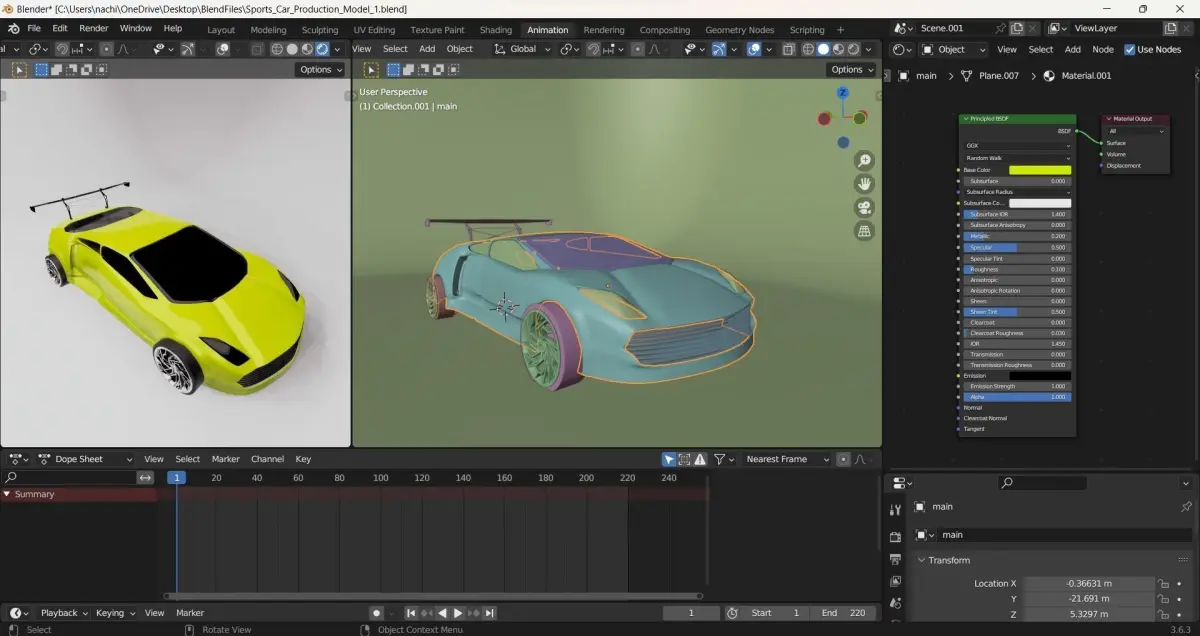Choose wireframe shading in right viewport header
This screenshot has width=1200, height=636.
pyautogui.click(x=808, y=49)
